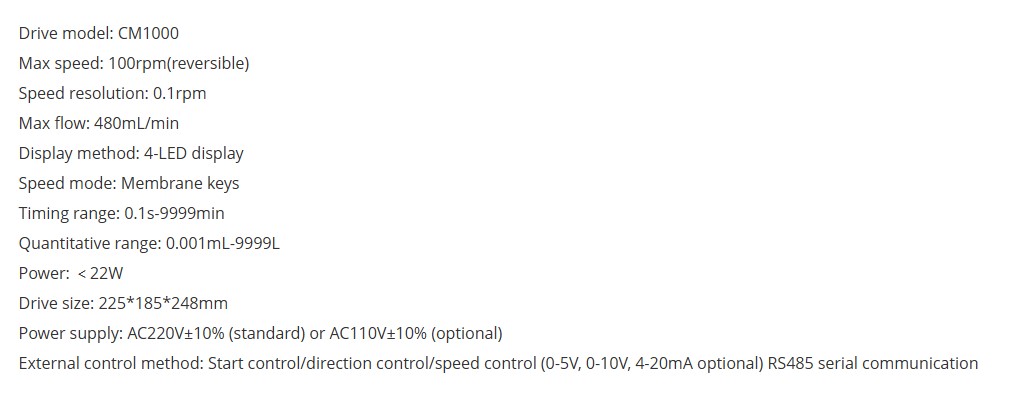
Task: Click the 'Membrane keys' speed mode text
Action: (180, 183)
